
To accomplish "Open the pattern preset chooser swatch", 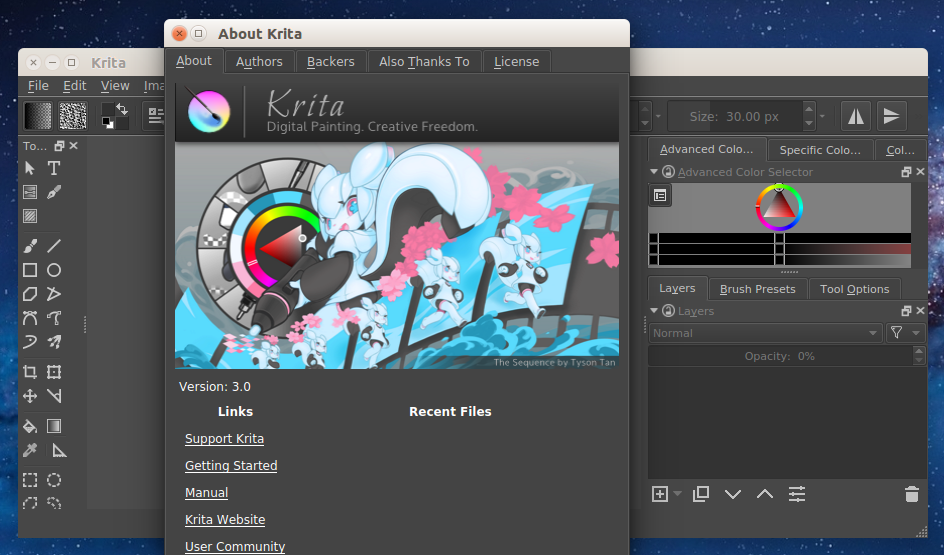I will click(73, 116).
